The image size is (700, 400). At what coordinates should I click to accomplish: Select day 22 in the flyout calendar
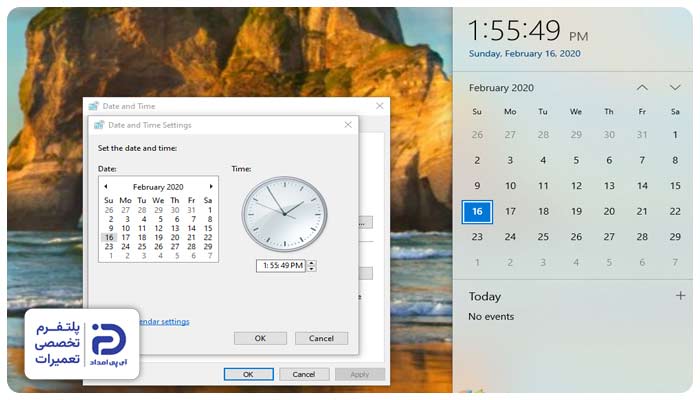pos(675,212)
